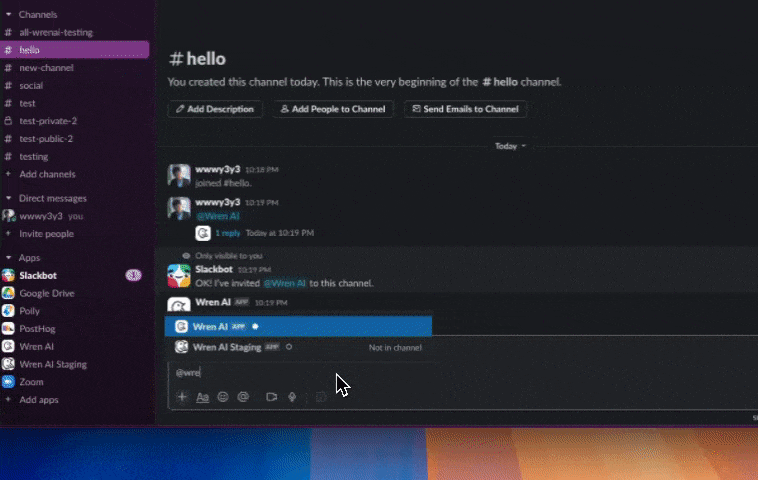Click the Add Description button
Screen dimensions: 758x480
coord(215,109)
